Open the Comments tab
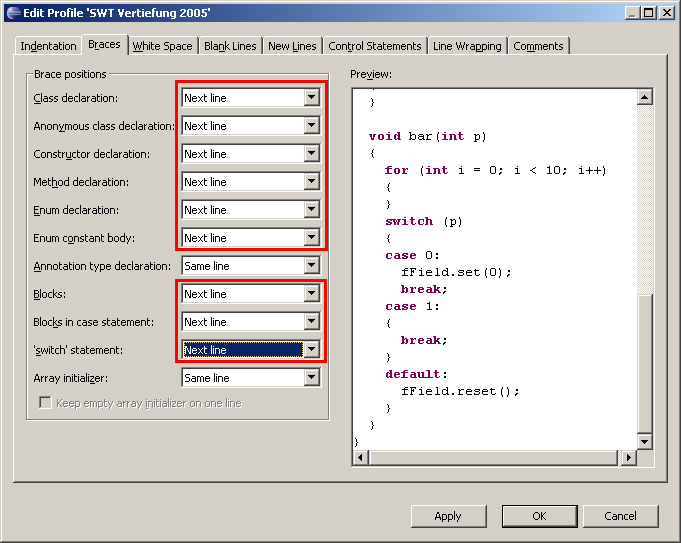The width and height of the screenshot is (681, 543). [x=538, y=46]
